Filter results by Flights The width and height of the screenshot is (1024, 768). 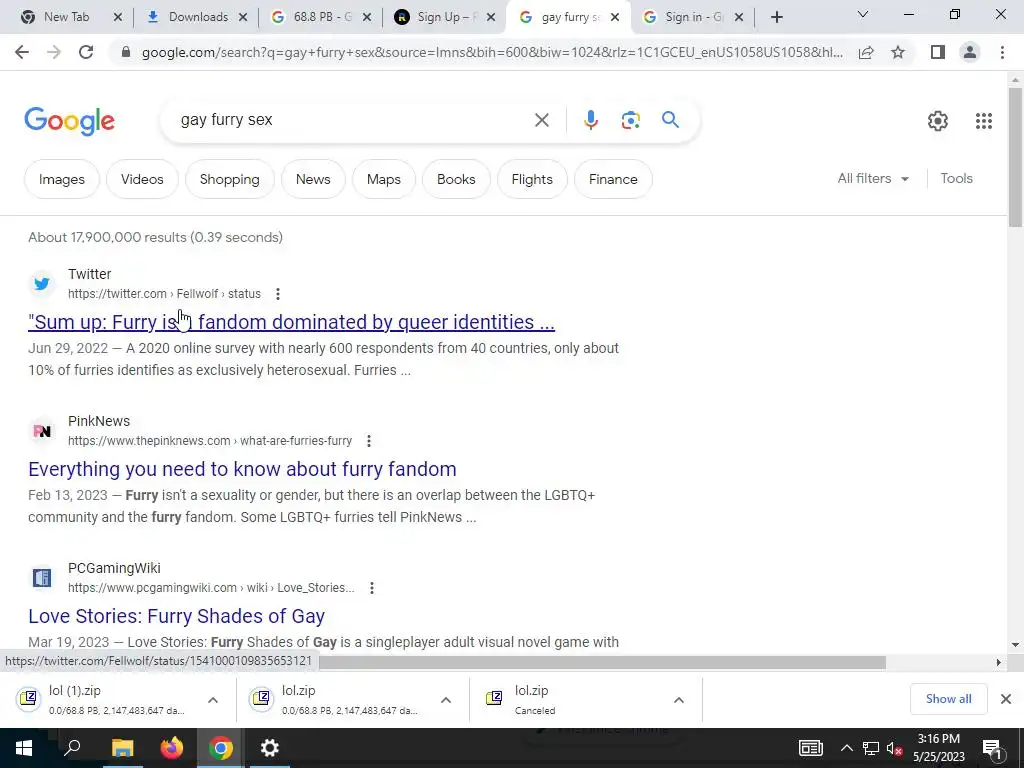(x=532, y=179)
